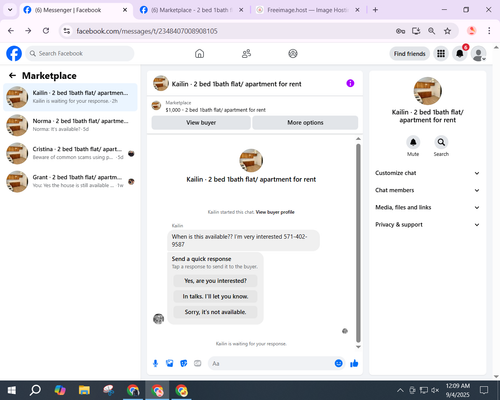Viewport: 500px width, 400px height.
Task: Switch to the Freeimage.host browser tab
Action: (307, 10)
